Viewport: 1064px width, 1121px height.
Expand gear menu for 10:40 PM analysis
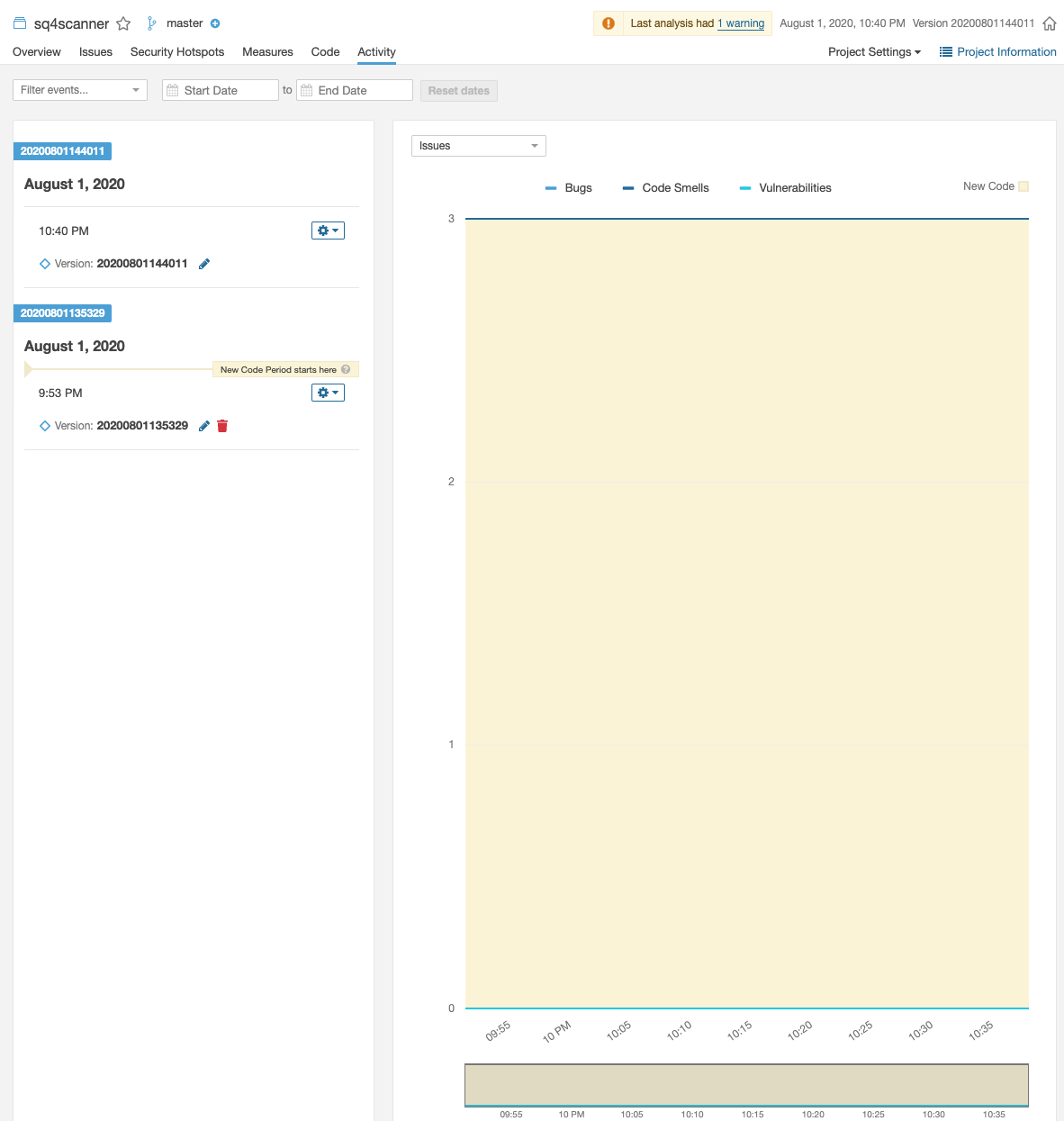(328, 231)
